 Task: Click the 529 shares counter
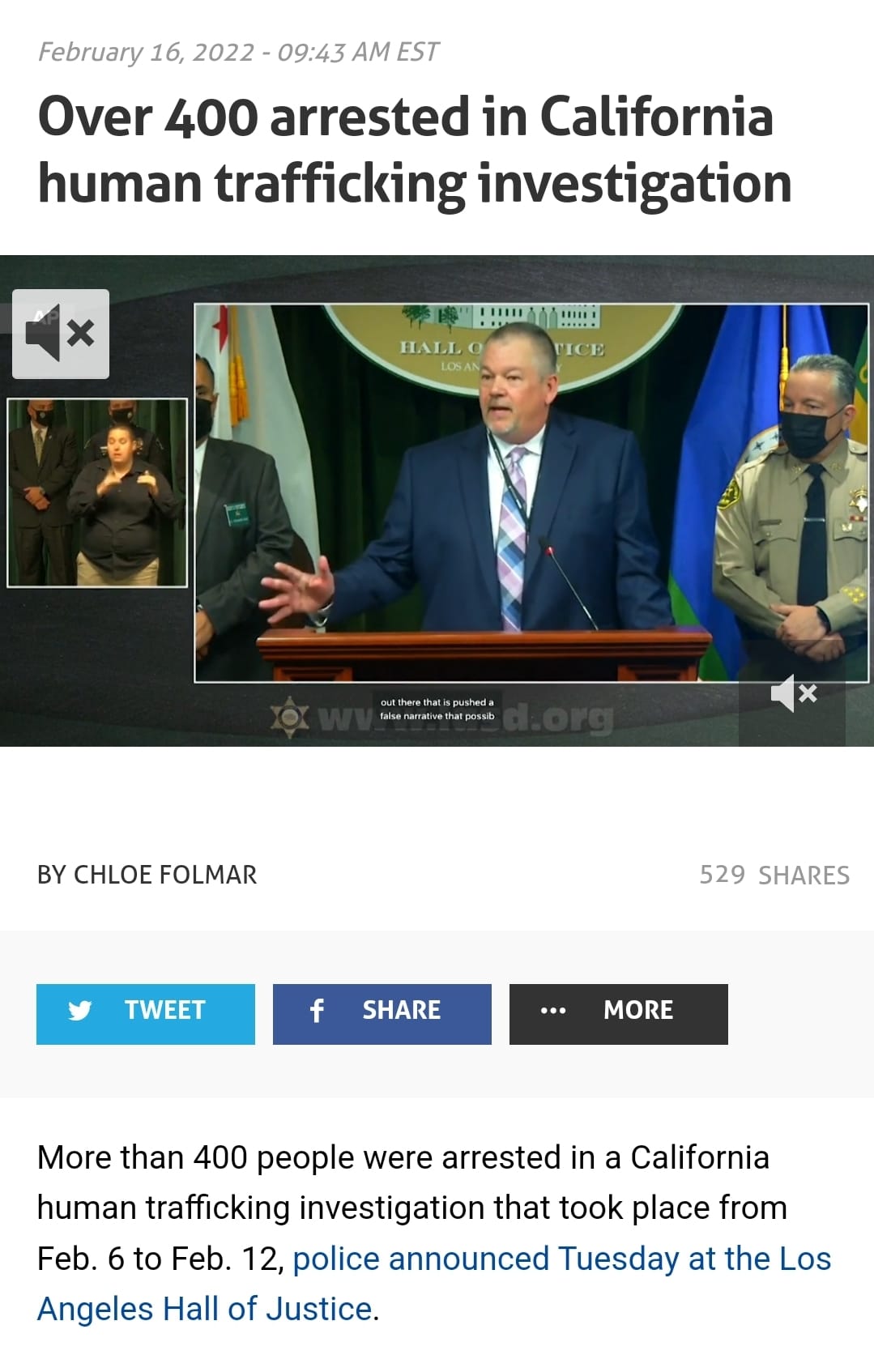coord(774,875)
